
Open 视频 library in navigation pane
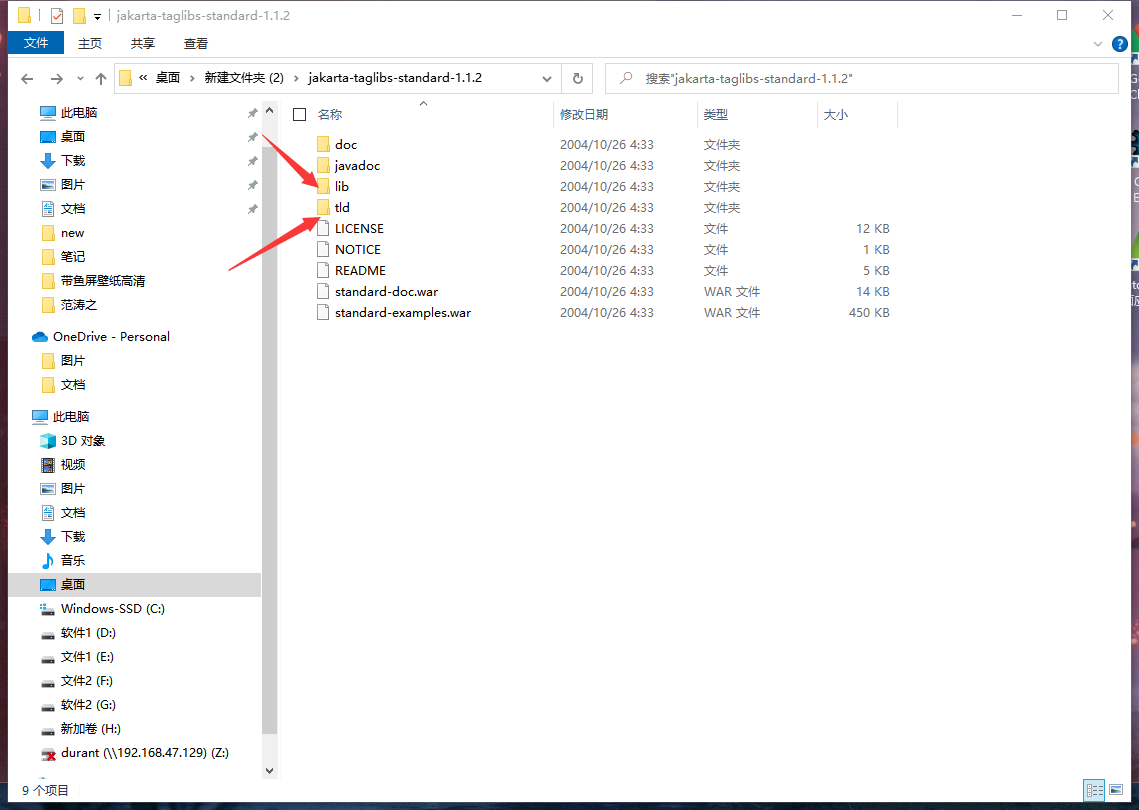point(73,465)
